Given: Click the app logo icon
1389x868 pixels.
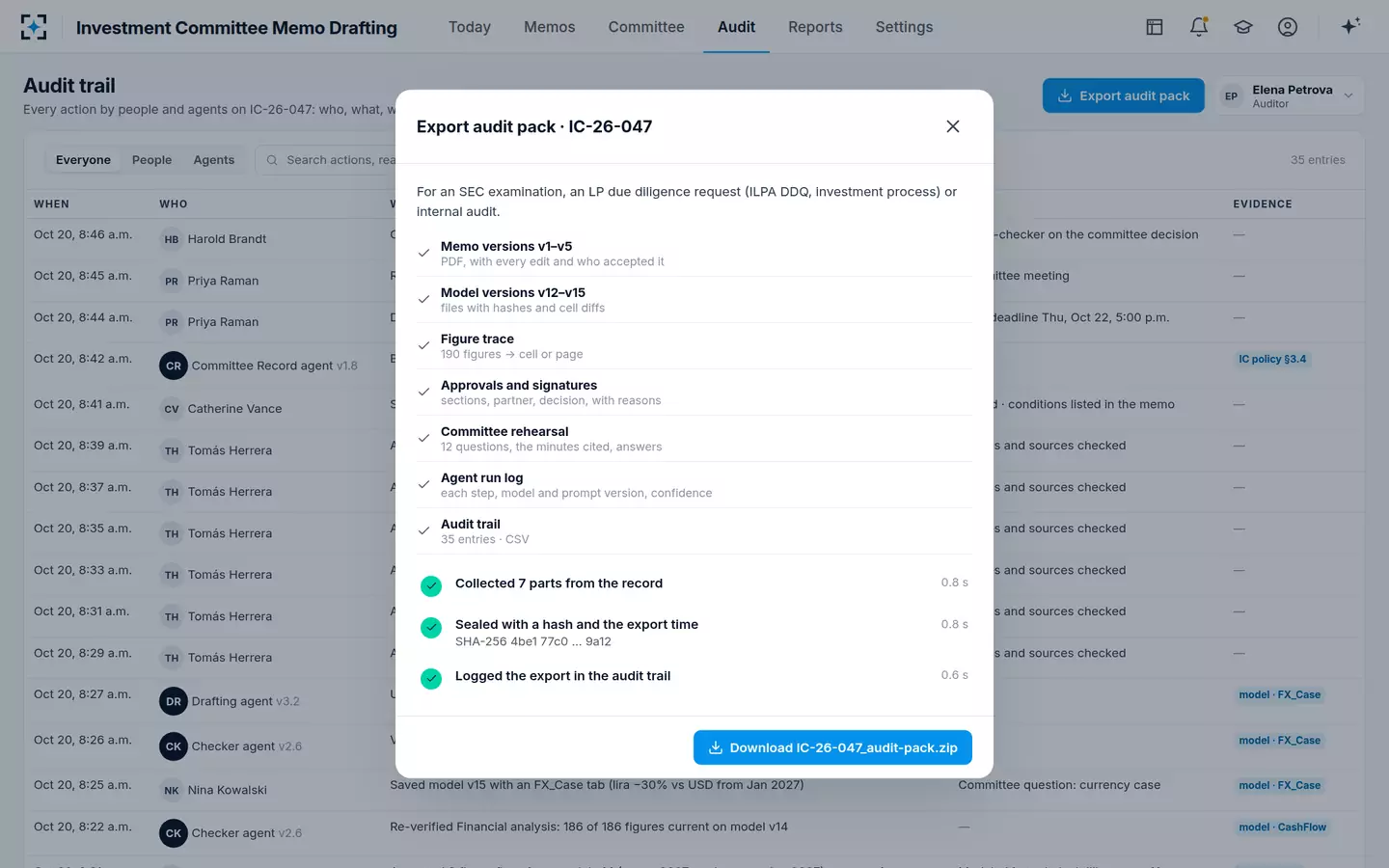Looking at the screenshot, I should click(34, 27).
